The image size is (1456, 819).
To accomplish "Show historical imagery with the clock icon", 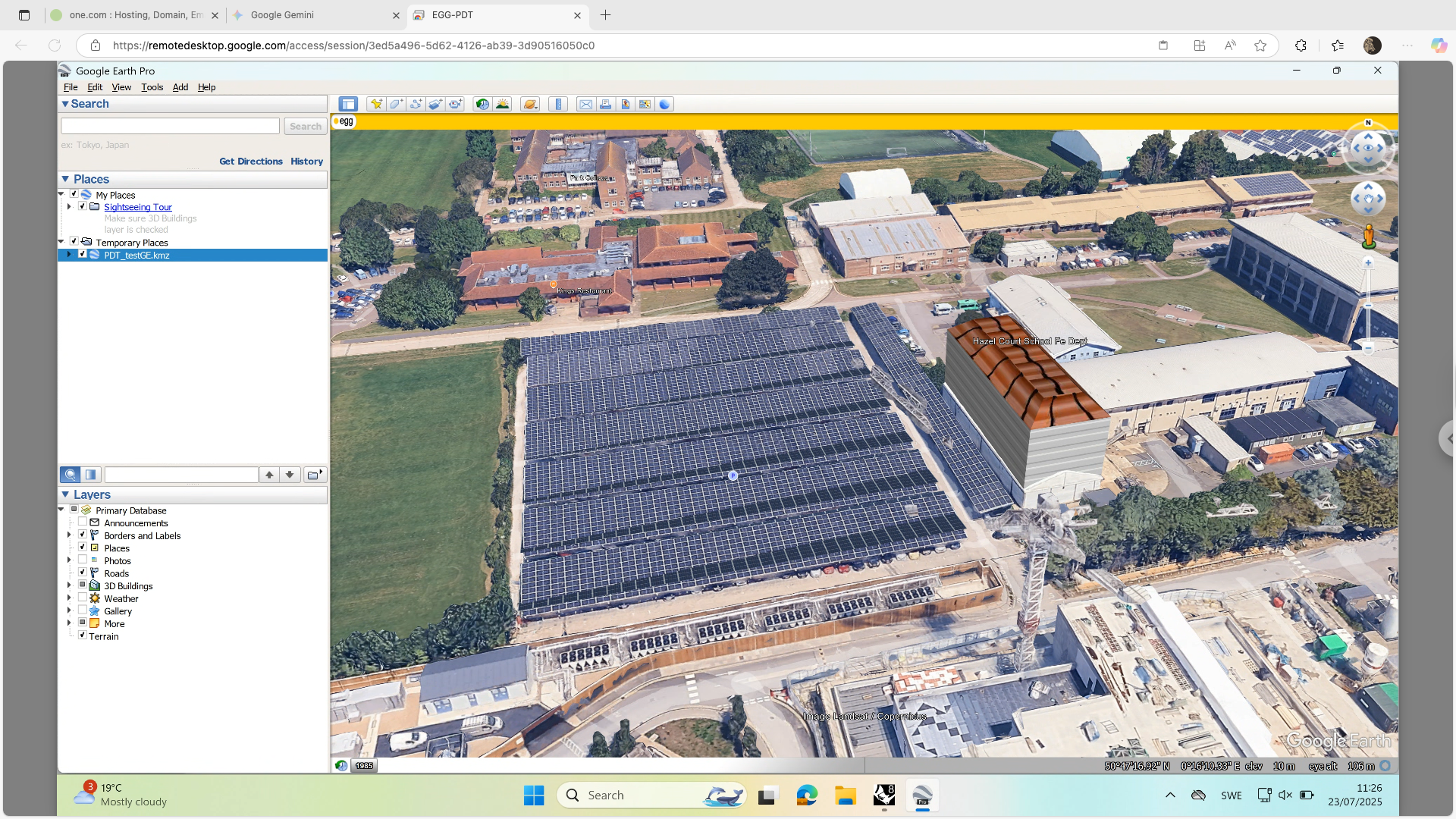I will point(482,104).
